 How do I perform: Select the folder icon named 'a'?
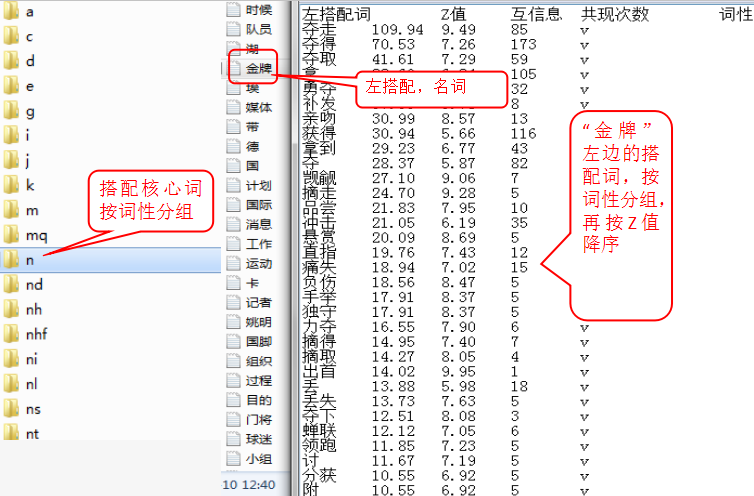pyautogui.click(x=11, y=12)
